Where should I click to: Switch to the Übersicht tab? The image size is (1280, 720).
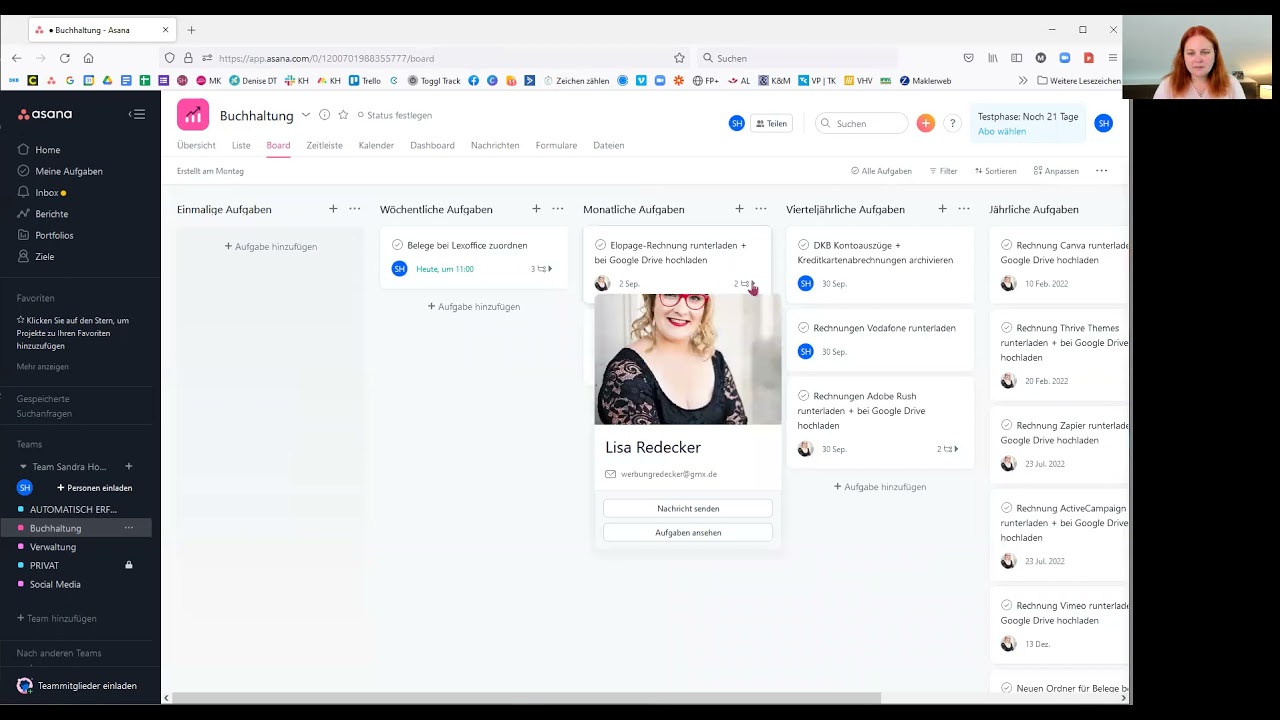[x=196, y=145]
